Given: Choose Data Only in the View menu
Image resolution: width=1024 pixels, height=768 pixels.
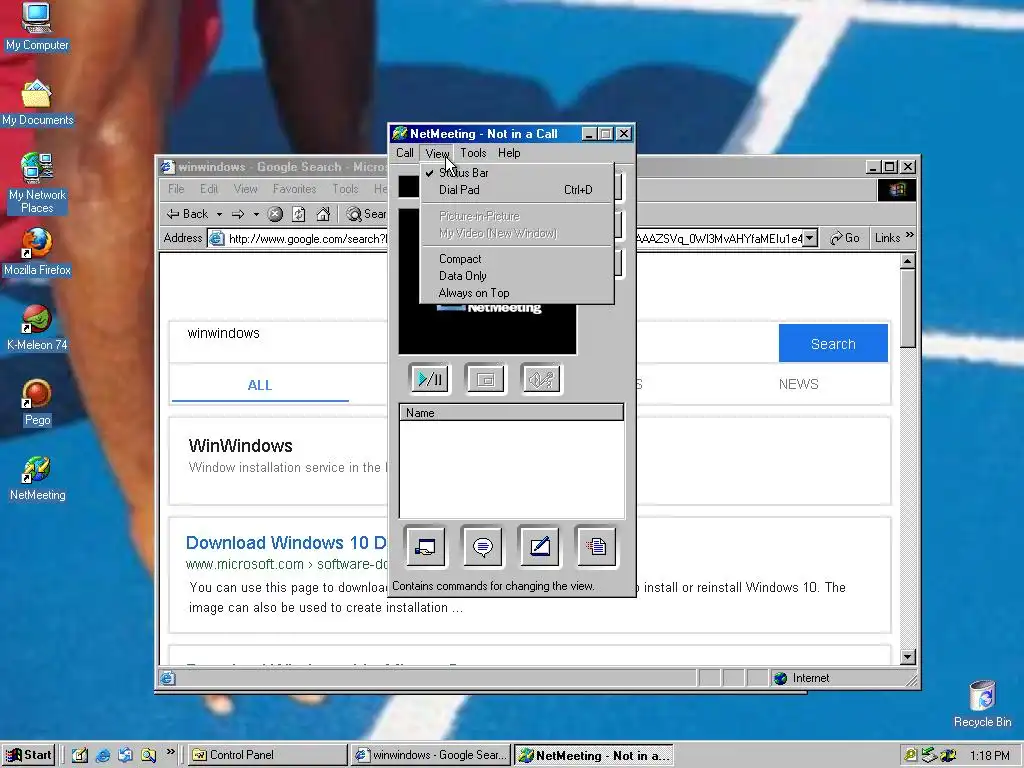Looking at the screenshot, I should (x=517, y=276).
